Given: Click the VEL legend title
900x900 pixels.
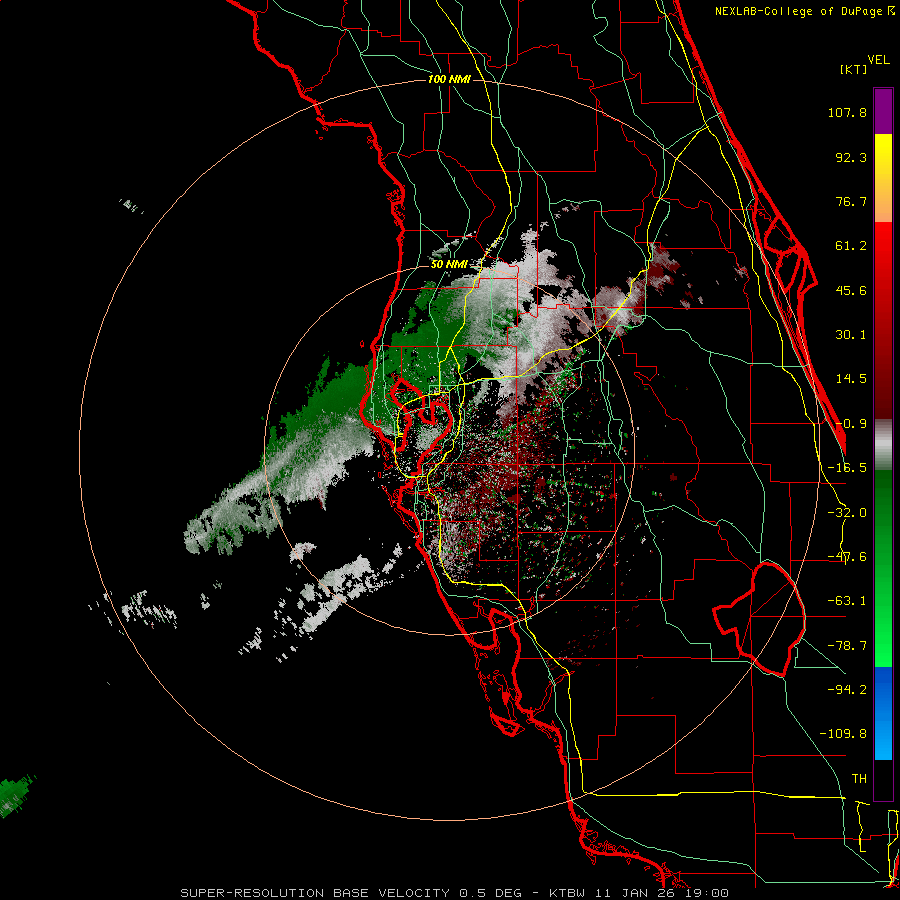Looking at the screenshot, I should point(878,60).
